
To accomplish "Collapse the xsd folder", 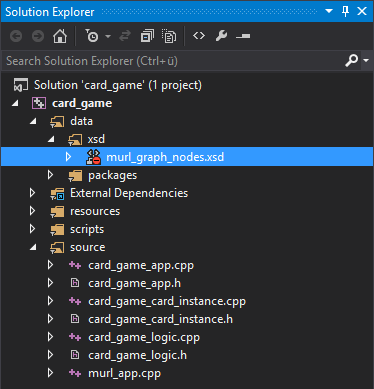I will (51, 140).
